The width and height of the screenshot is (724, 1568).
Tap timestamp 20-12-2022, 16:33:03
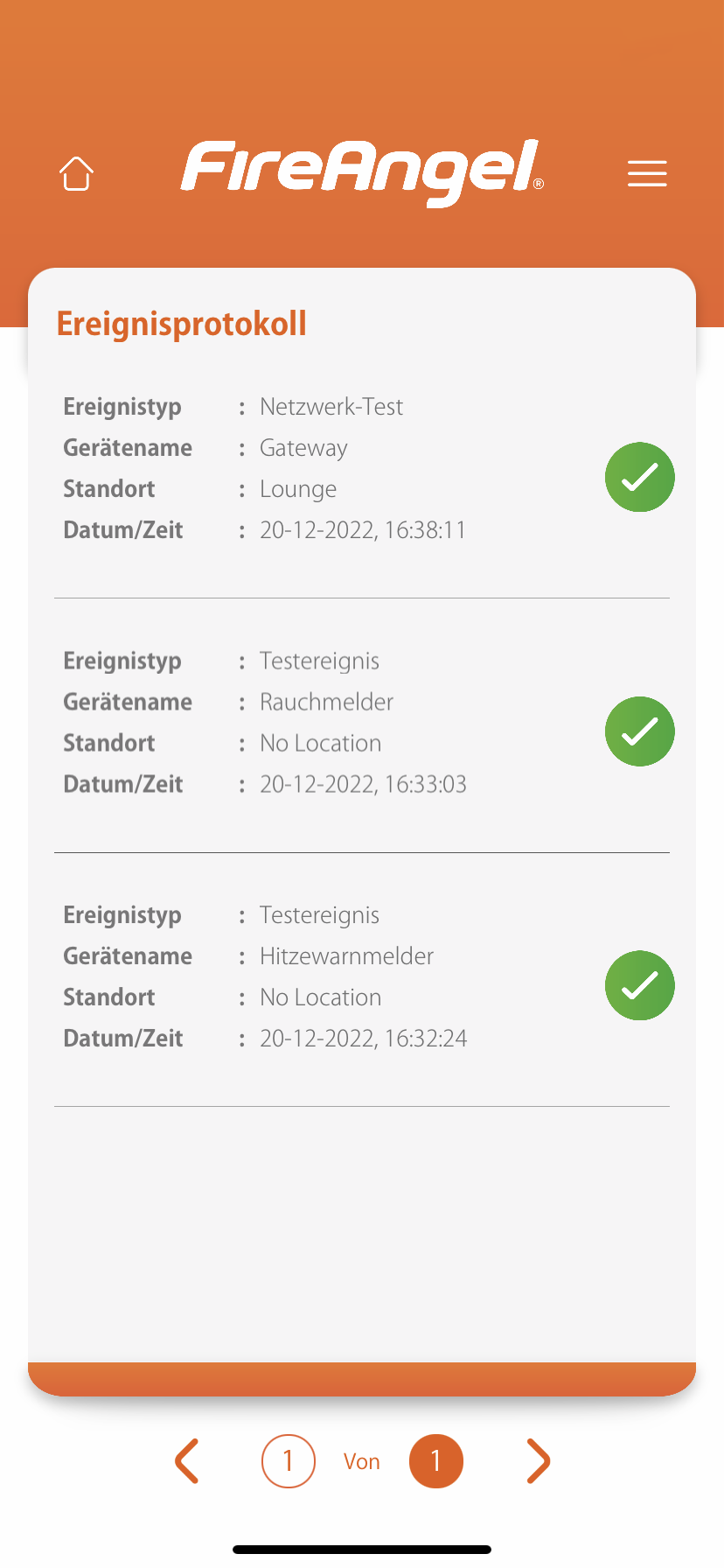pos(363,784)
